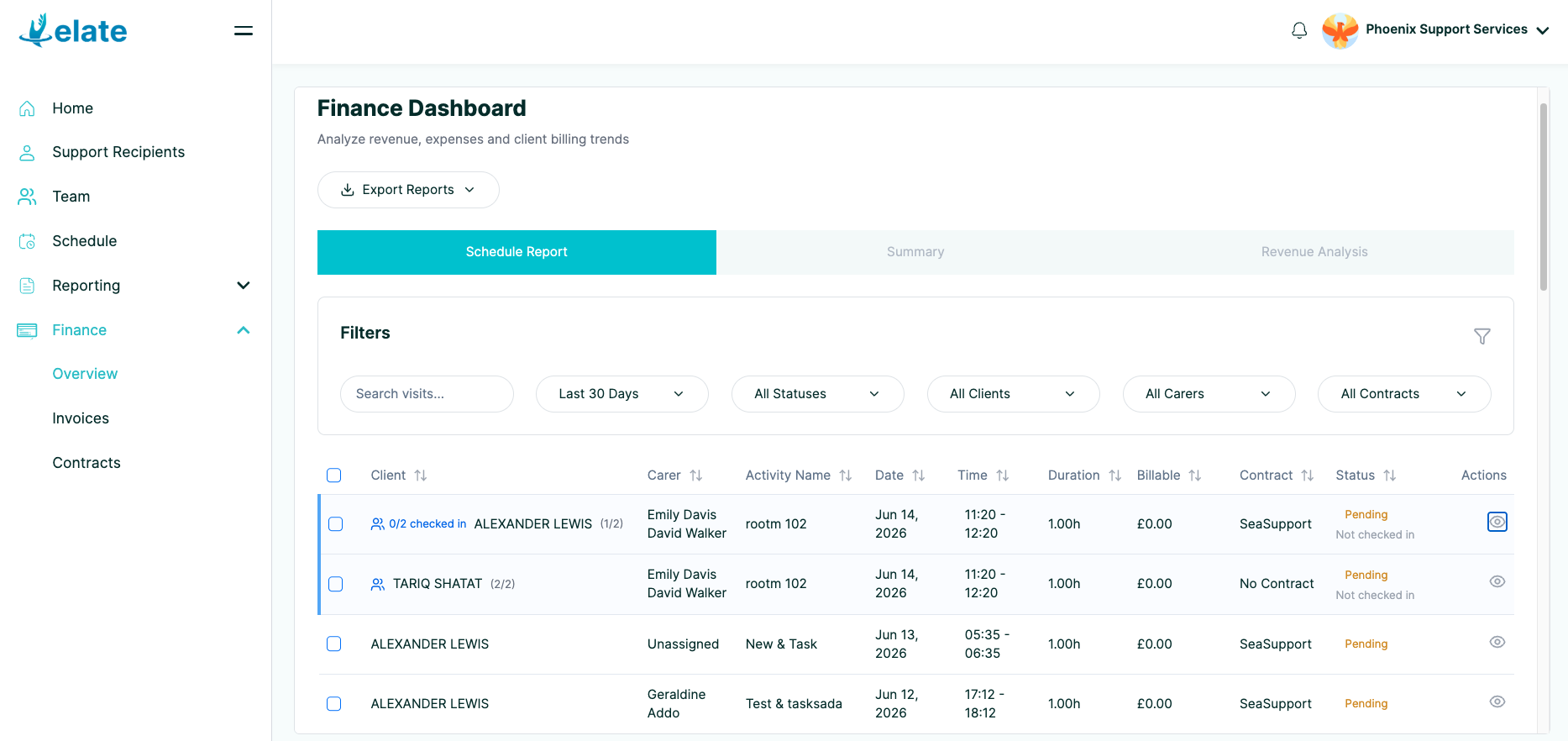Screen dimensions: 1568x741
Task: Click Pending status in New & Task row
Action: (1366, 644)
